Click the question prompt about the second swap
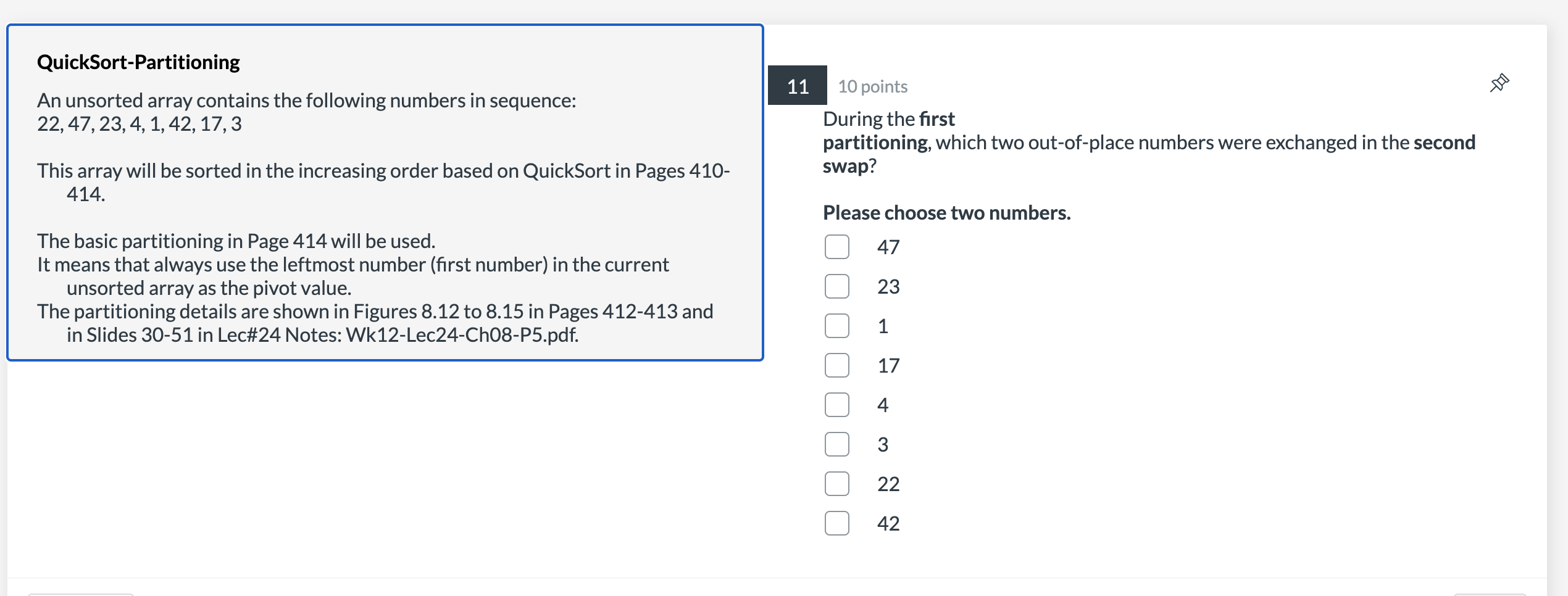Screen dimensions: 1568x596 (1149, 143)
